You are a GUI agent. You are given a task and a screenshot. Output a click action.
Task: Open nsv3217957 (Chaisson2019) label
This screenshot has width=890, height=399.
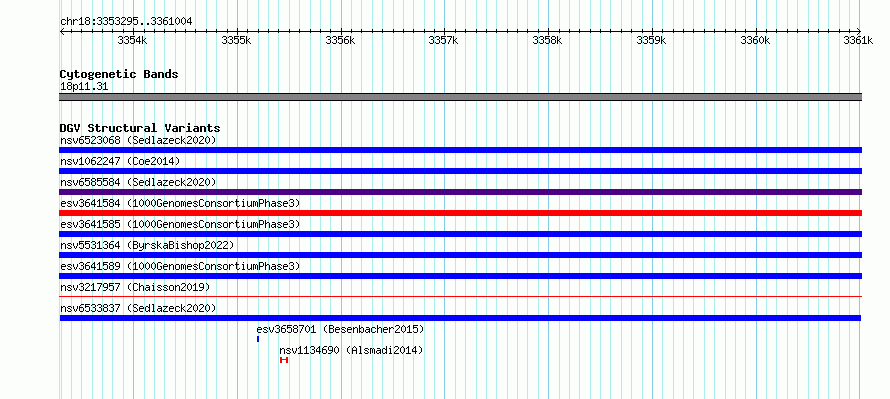[x=135, y=287]
